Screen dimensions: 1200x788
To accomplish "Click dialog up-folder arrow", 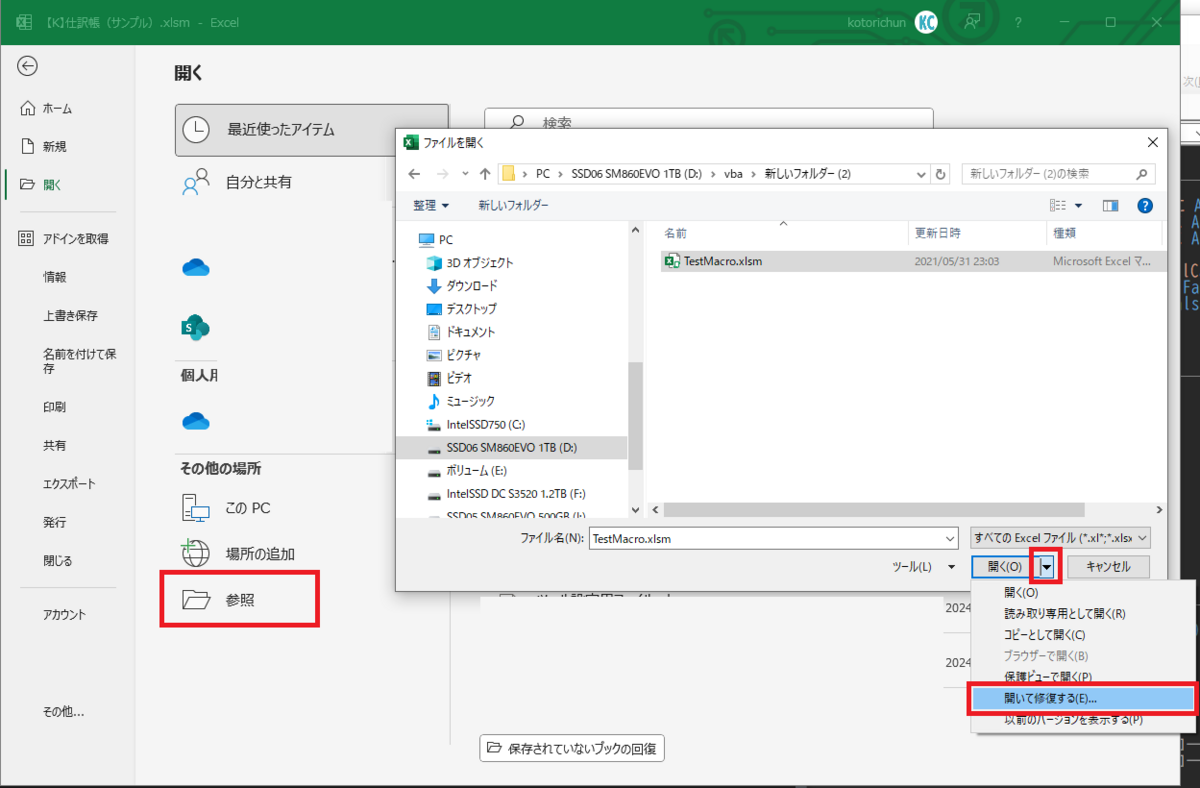I will [485, 173].
